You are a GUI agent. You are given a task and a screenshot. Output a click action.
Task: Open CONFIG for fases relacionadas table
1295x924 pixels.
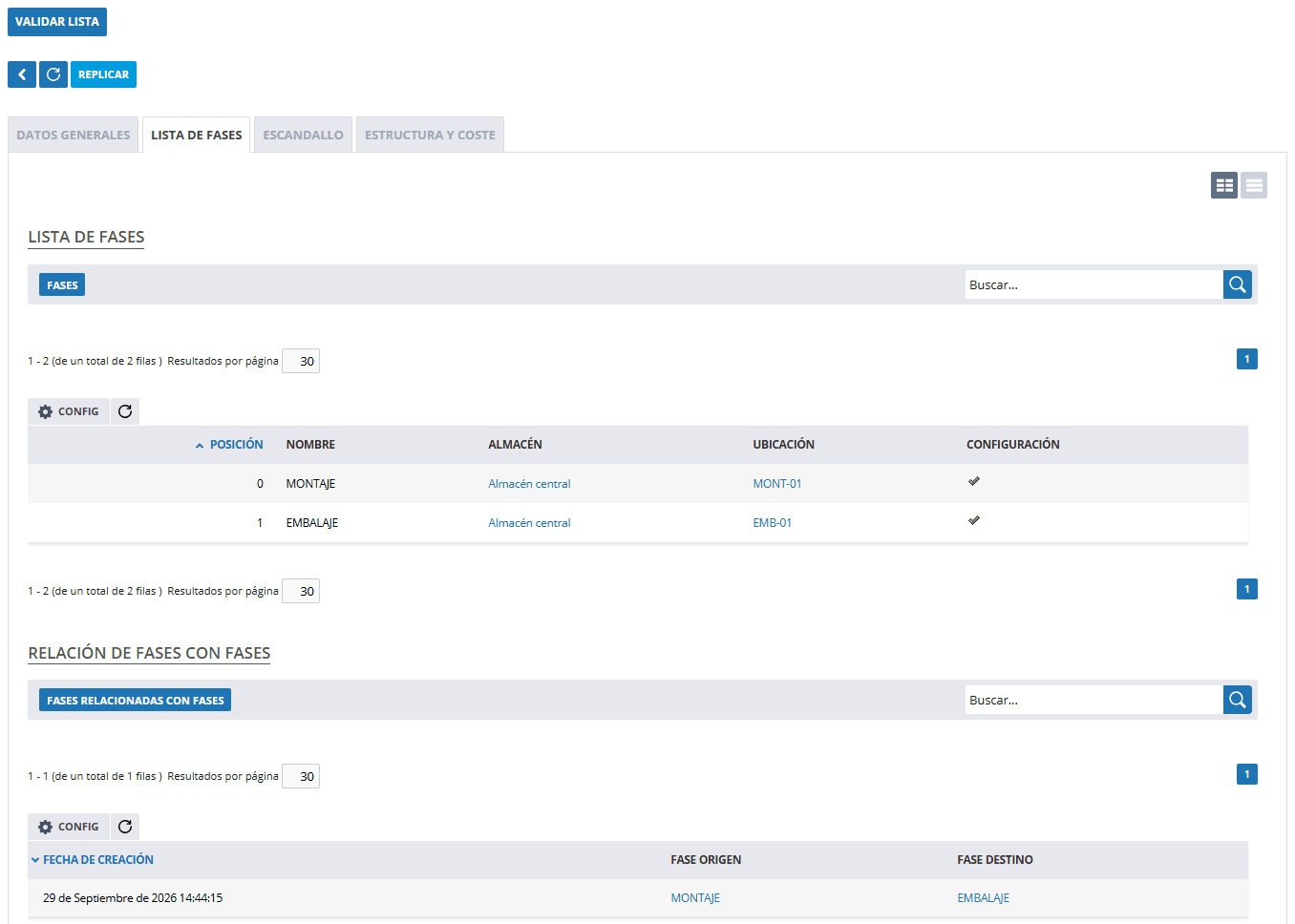click(69, 827)
